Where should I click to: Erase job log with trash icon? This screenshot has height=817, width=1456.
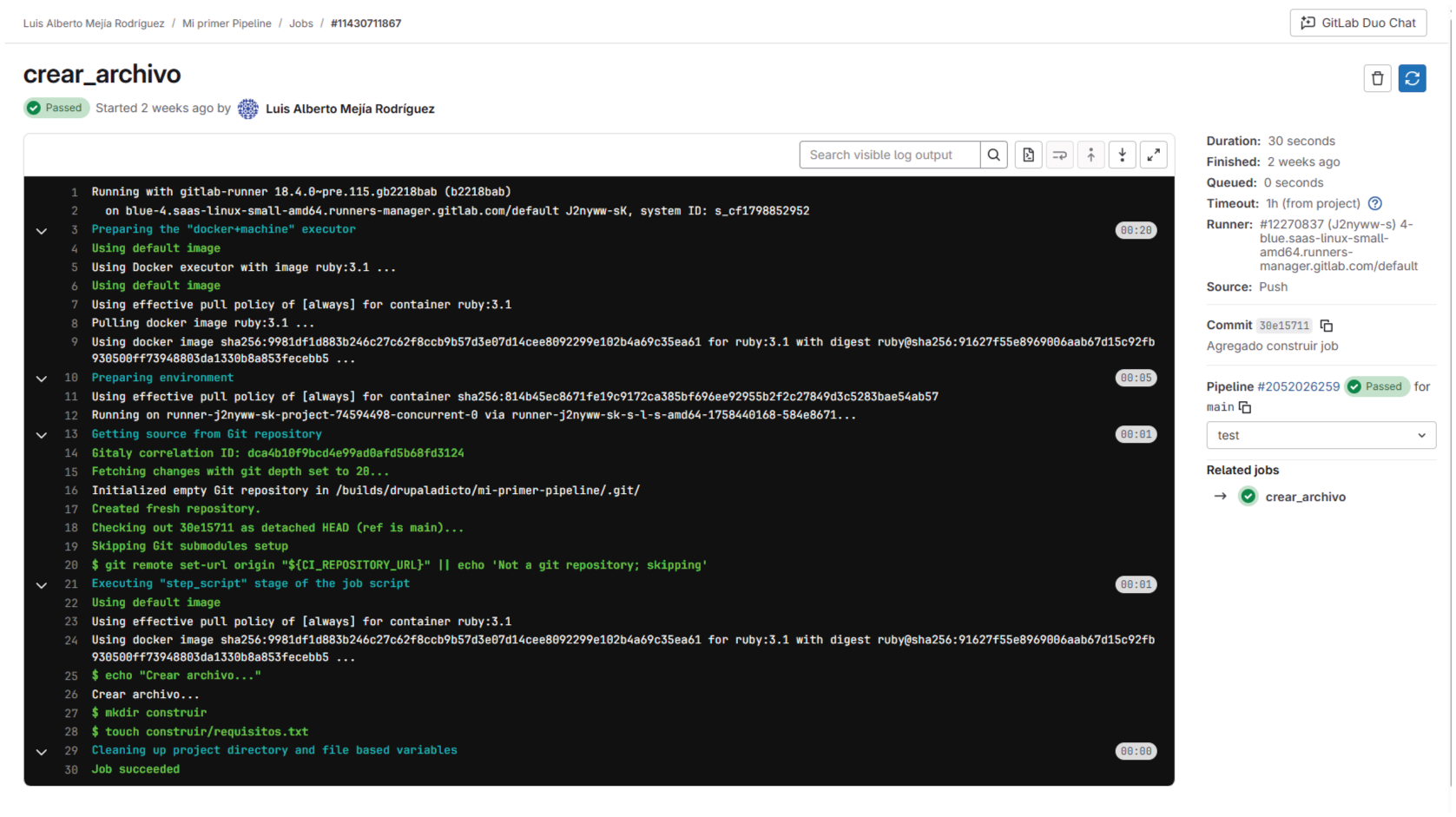point(1377,79)
